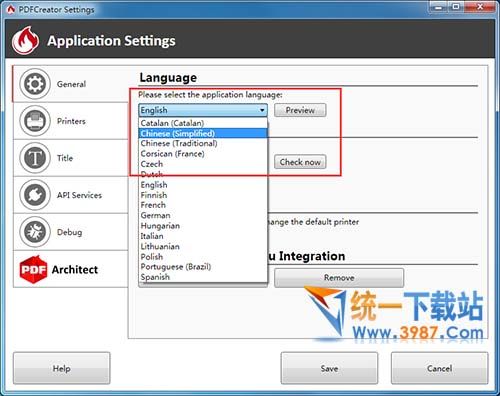The width and height of the screenshot is (500, 396).
Task: Select Czech from the language list
Action: (203, 164)
